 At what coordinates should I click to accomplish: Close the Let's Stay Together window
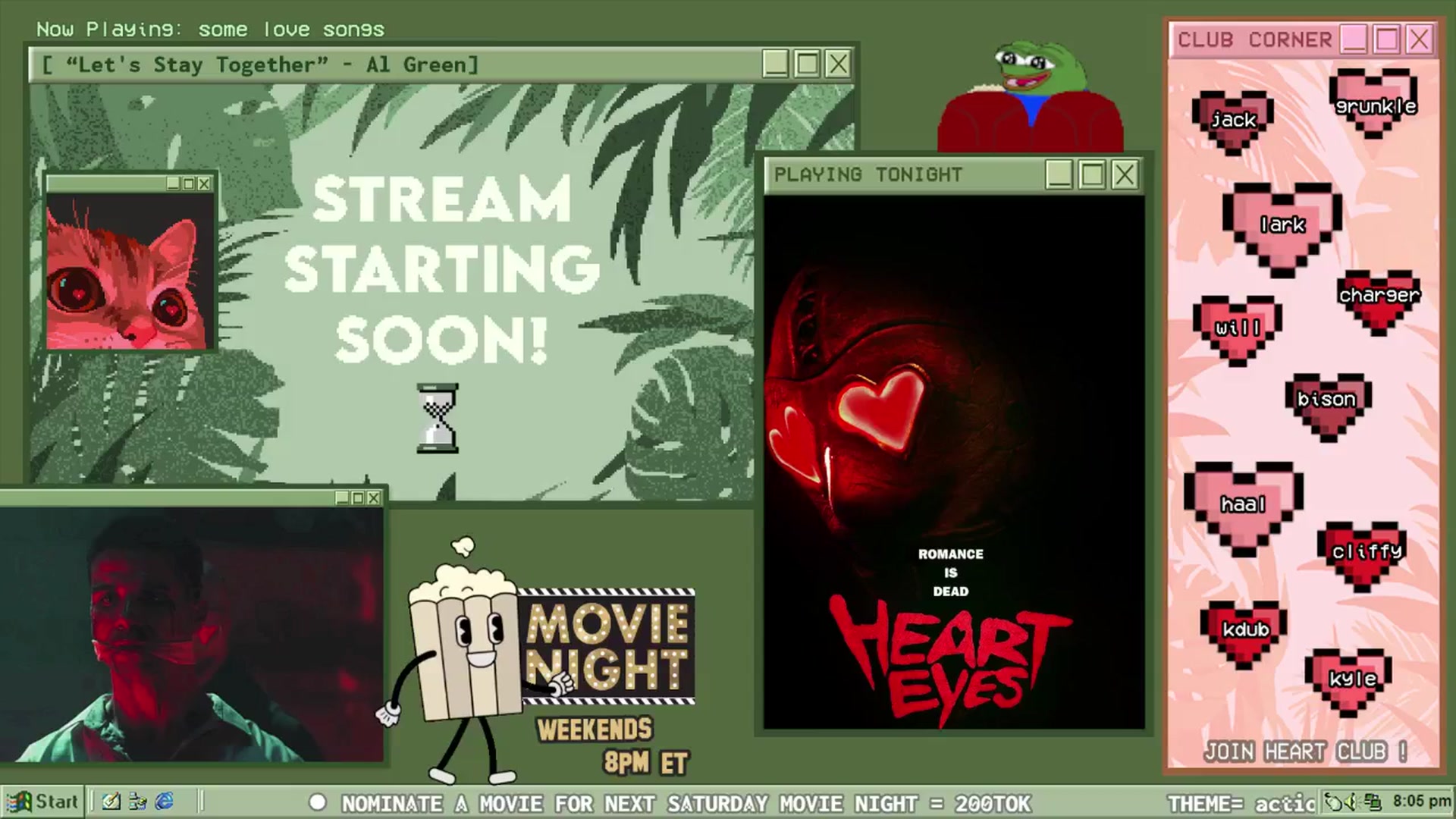(x=838, y=64)
